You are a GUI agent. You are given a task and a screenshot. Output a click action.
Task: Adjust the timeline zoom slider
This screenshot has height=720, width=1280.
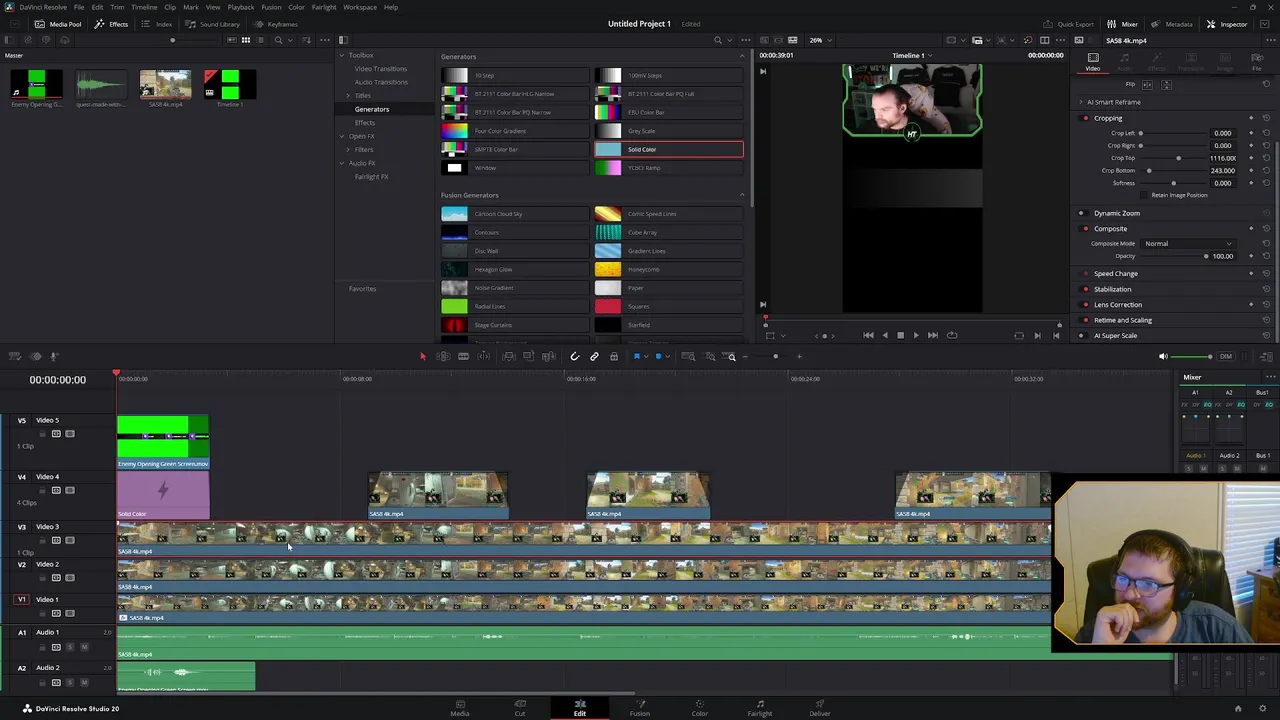[775, 356]
